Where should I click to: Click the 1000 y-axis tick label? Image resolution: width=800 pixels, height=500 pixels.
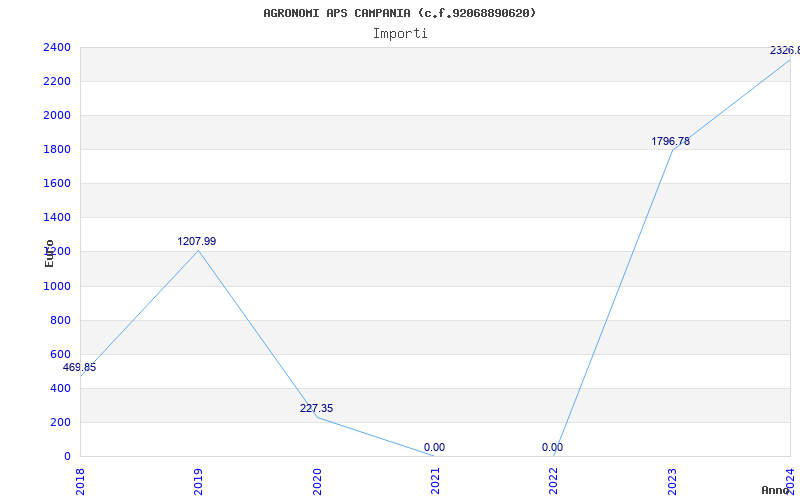click(57, 286)
